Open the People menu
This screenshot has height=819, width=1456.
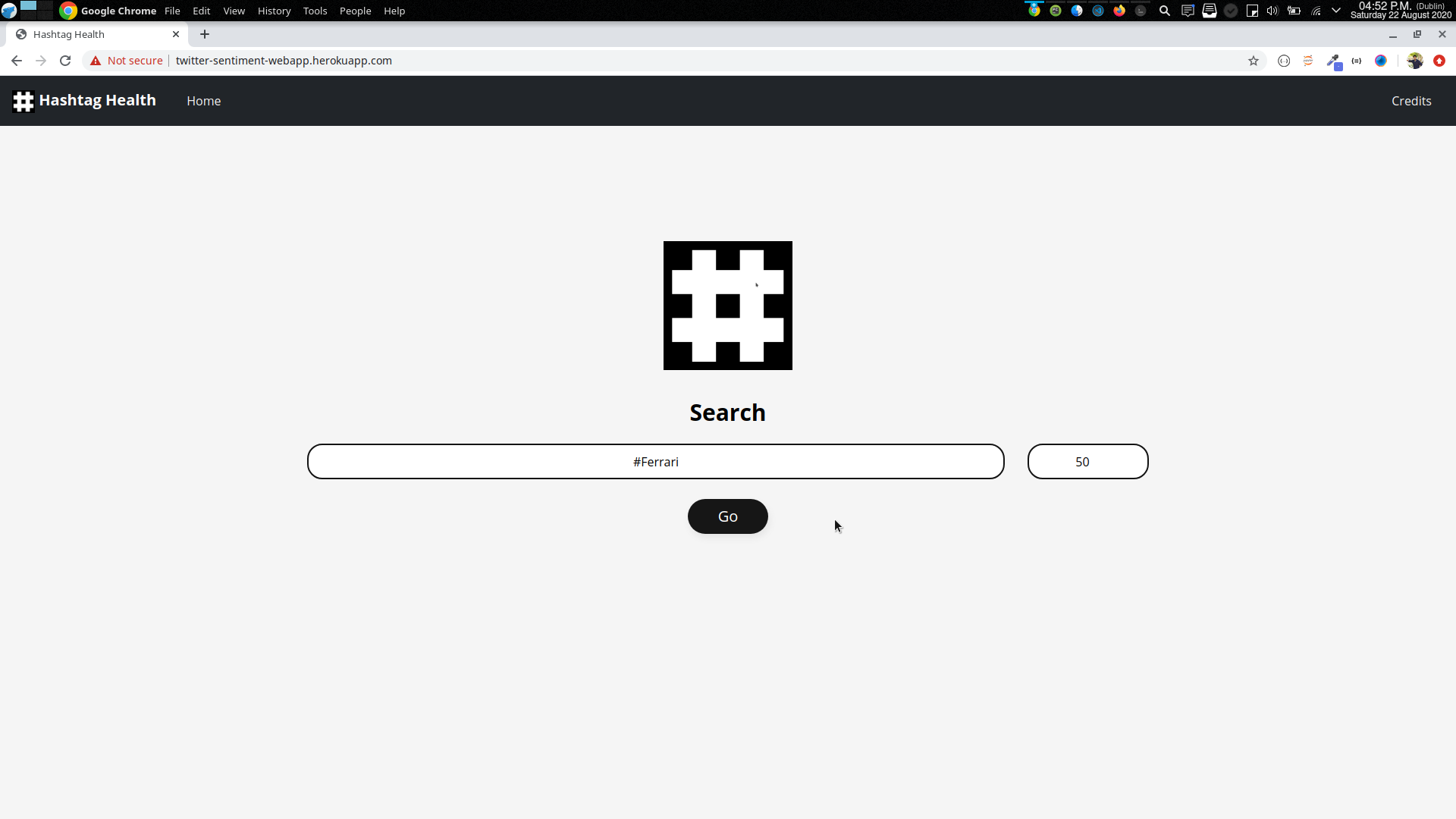coord(355,11)
